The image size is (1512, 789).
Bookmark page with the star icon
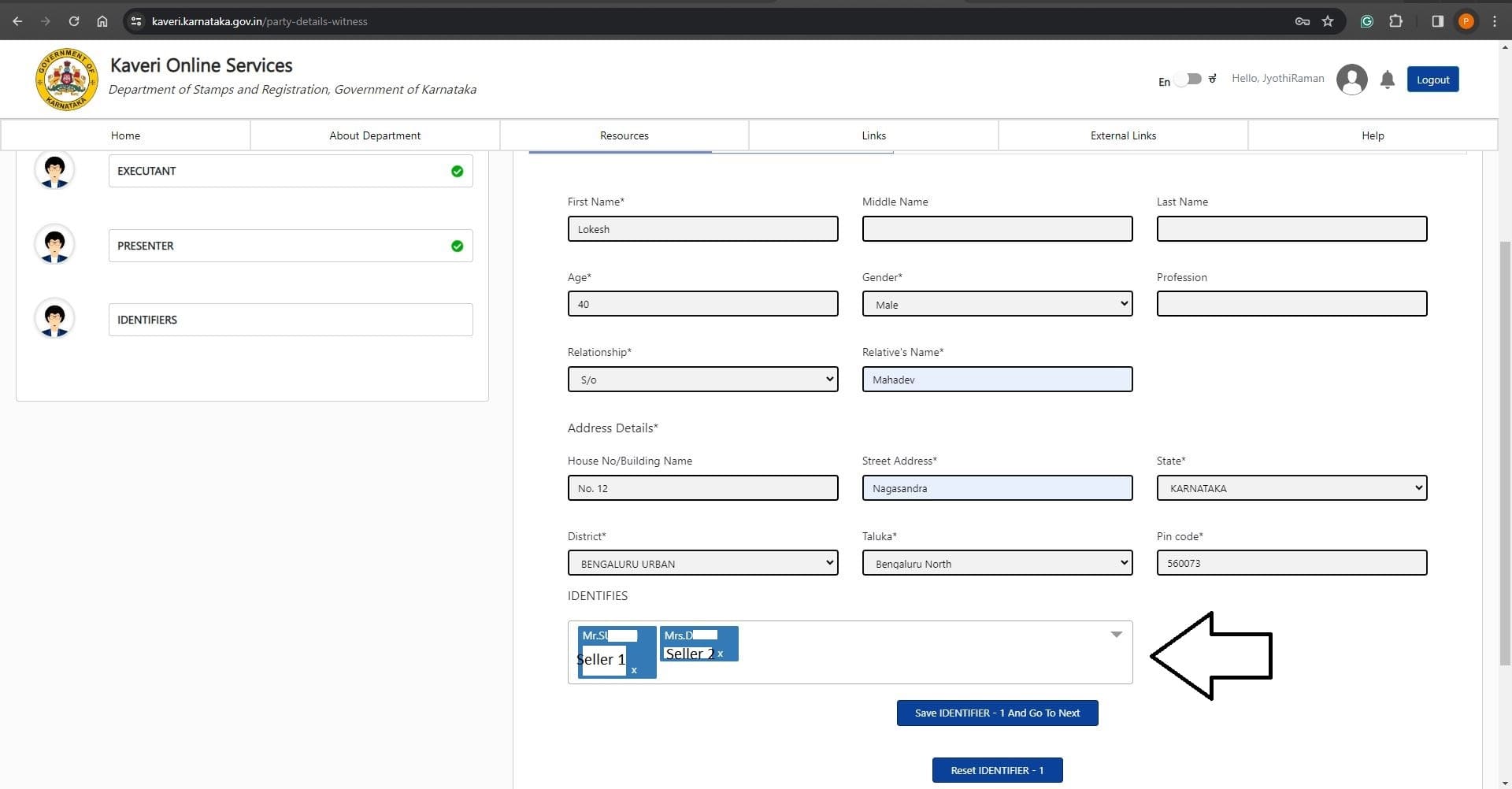[x=1328, y=21]
